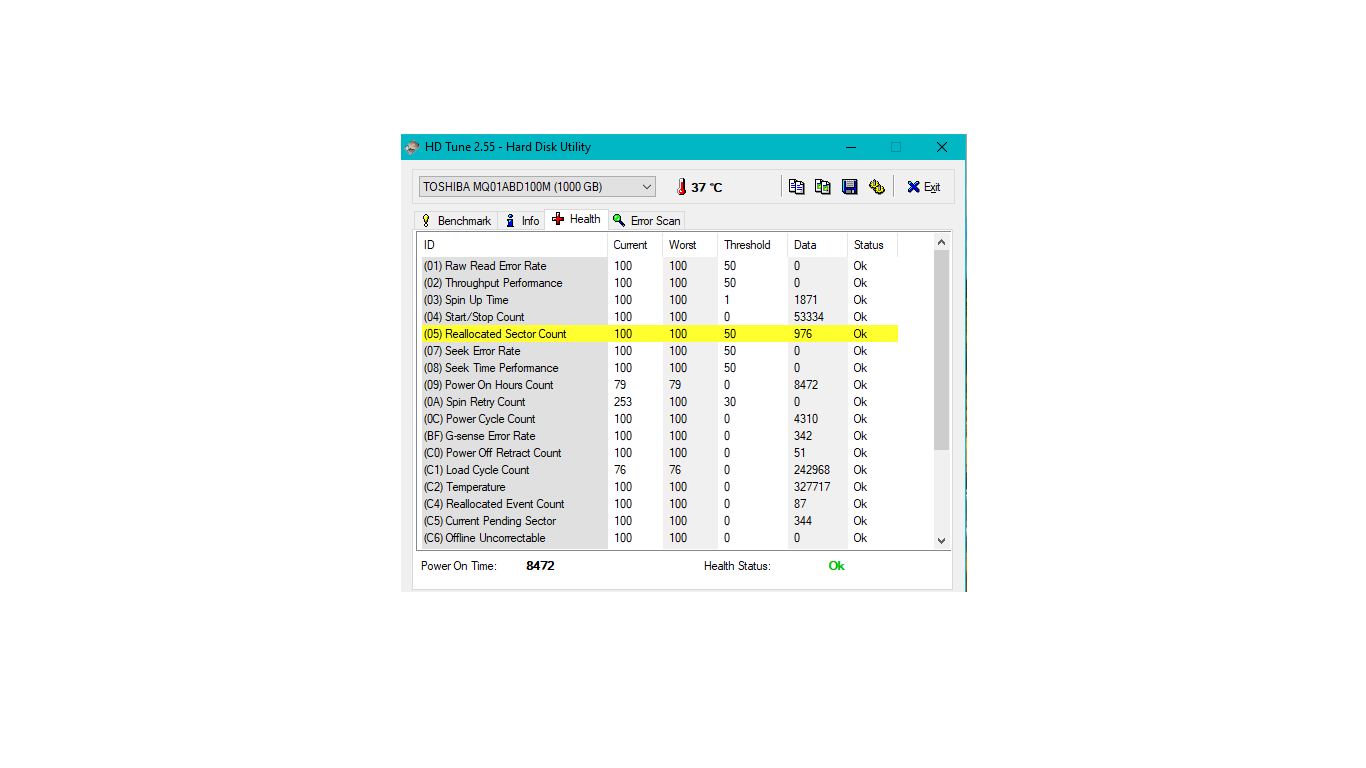Select the Raw Read Error Rate row
1366x768 pixels.
[x=658, y=266]
